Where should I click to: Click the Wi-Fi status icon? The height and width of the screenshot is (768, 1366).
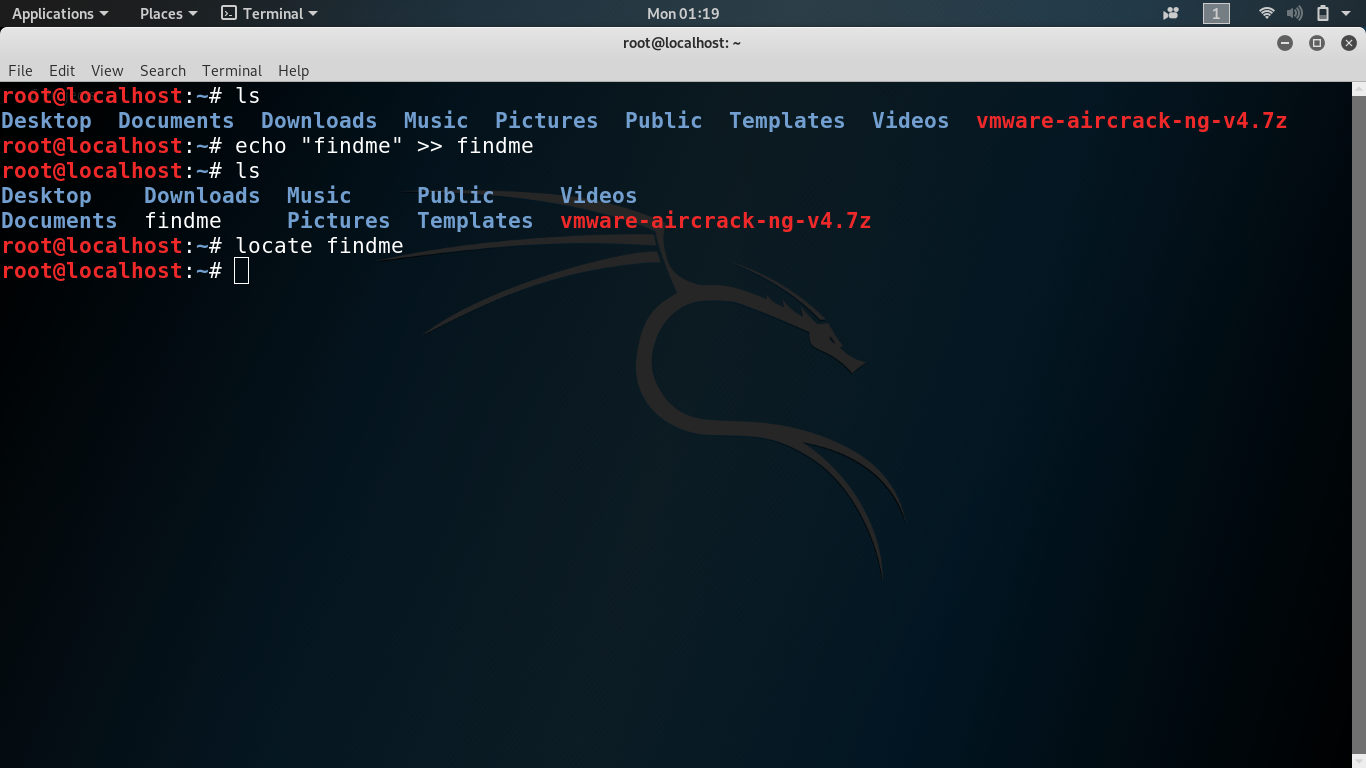pyautogui.click(x=1267, y=13)
